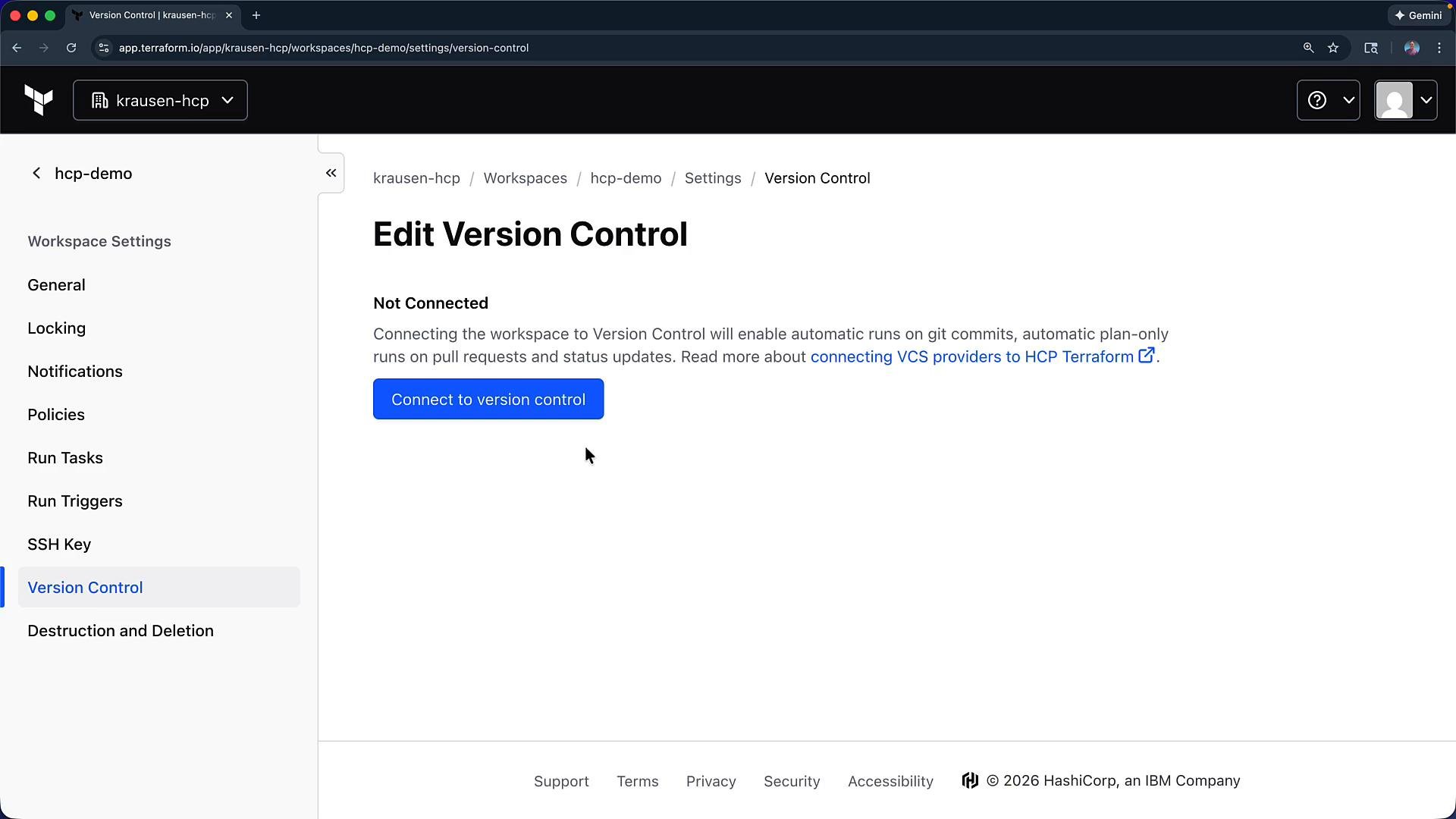This screenshot has height=819, width=1456.
Task: Open the user avatar account menu
Action: [1406, 100]
